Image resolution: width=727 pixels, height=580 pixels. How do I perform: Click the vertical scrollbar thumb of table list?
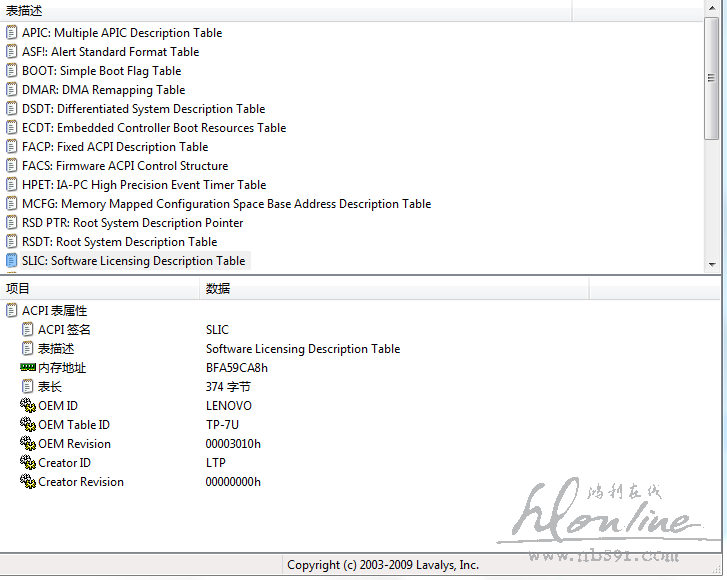[x=712, y=78]
